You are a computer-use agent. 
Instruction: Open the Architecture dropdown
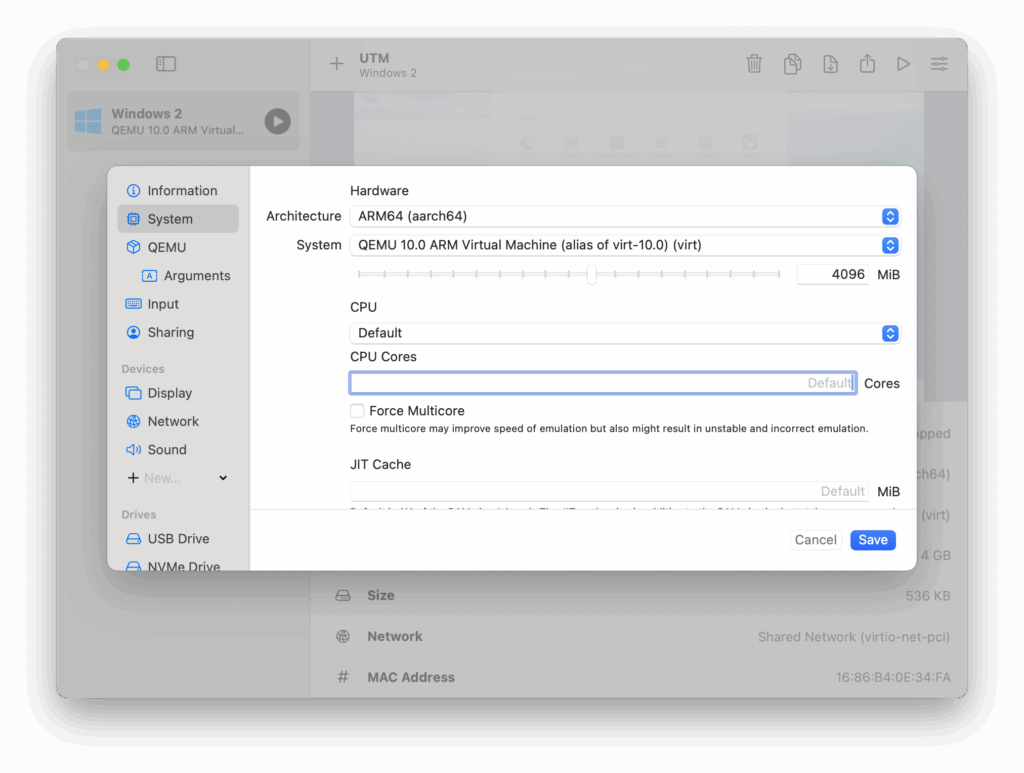point(624,216)
